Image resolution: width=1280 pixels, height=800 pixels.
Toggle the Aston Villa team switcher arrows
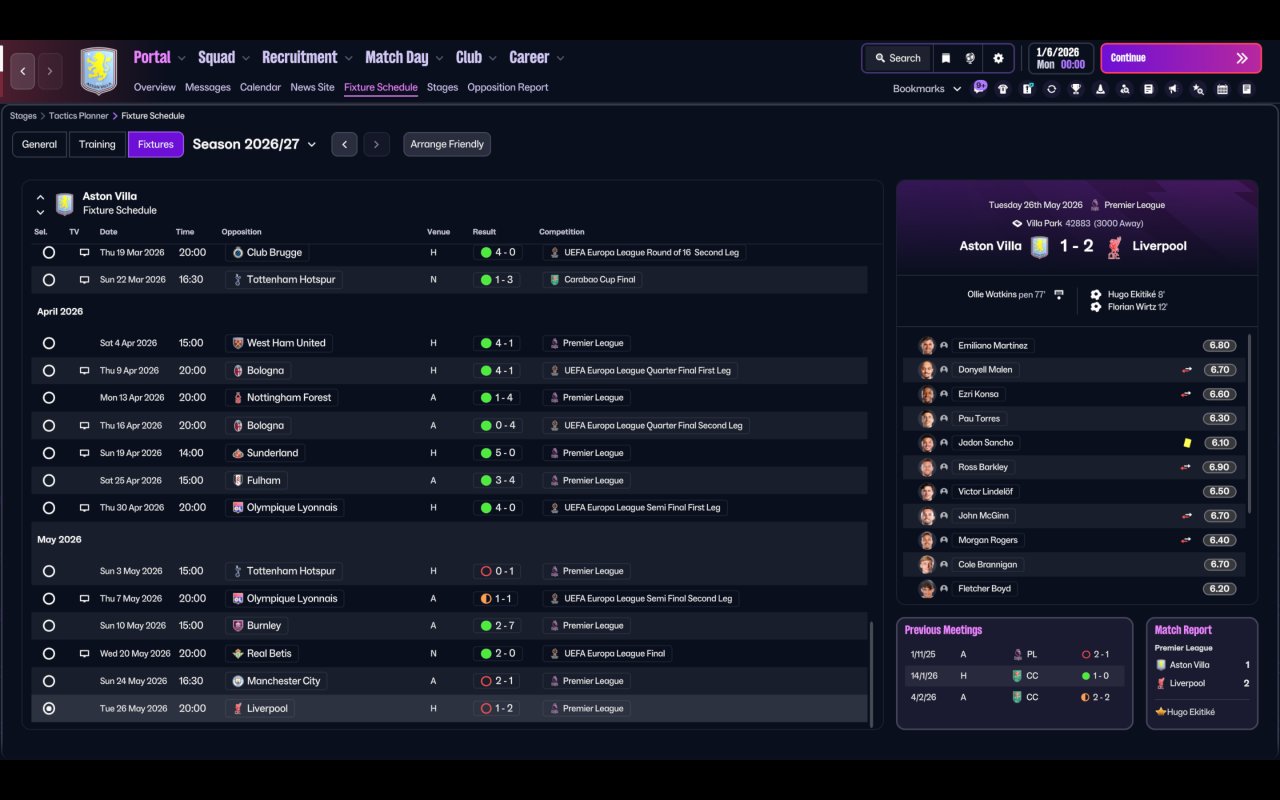coord(40,204)
